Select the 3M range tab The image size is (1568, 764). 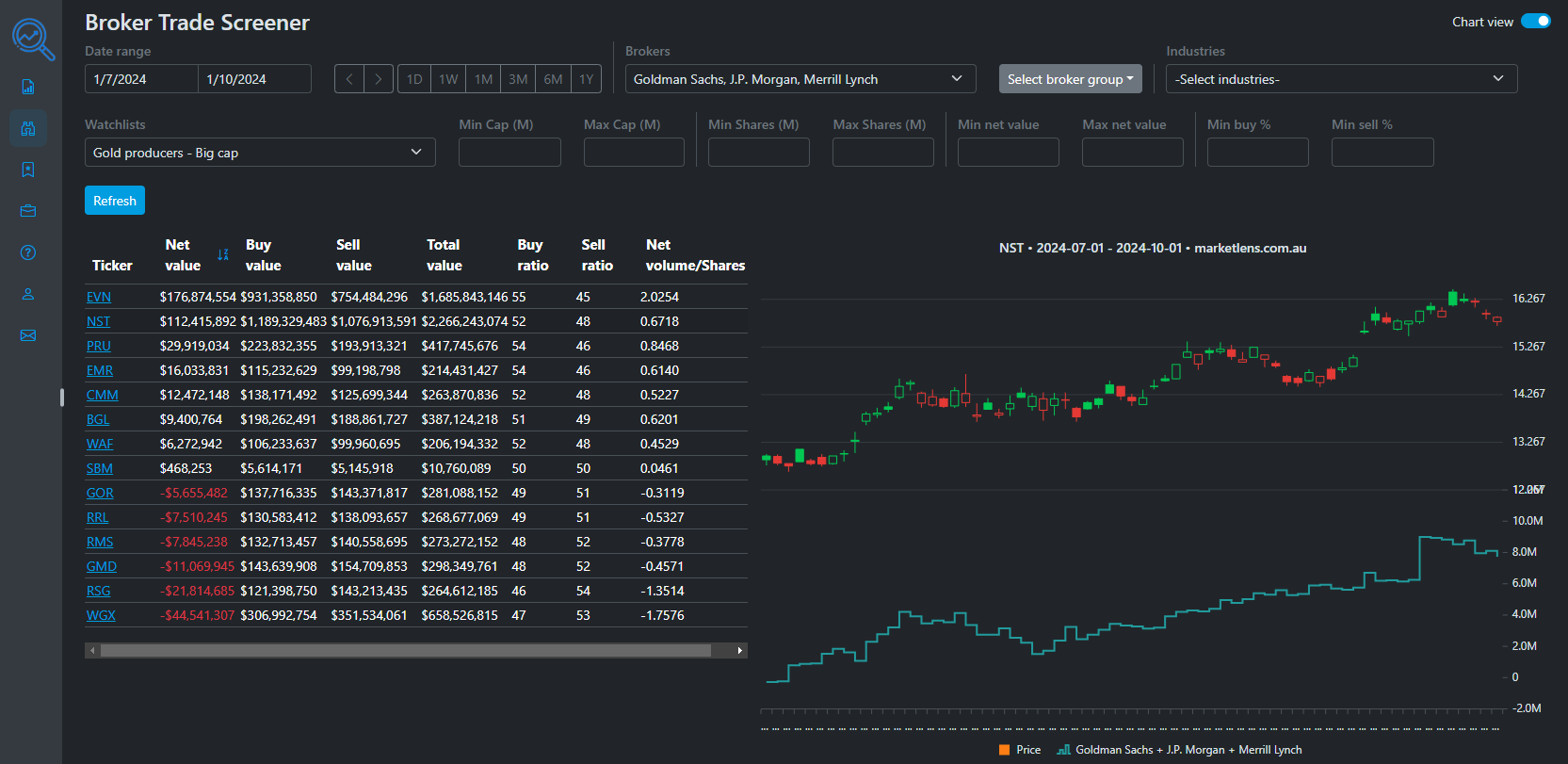coord(518,79)
